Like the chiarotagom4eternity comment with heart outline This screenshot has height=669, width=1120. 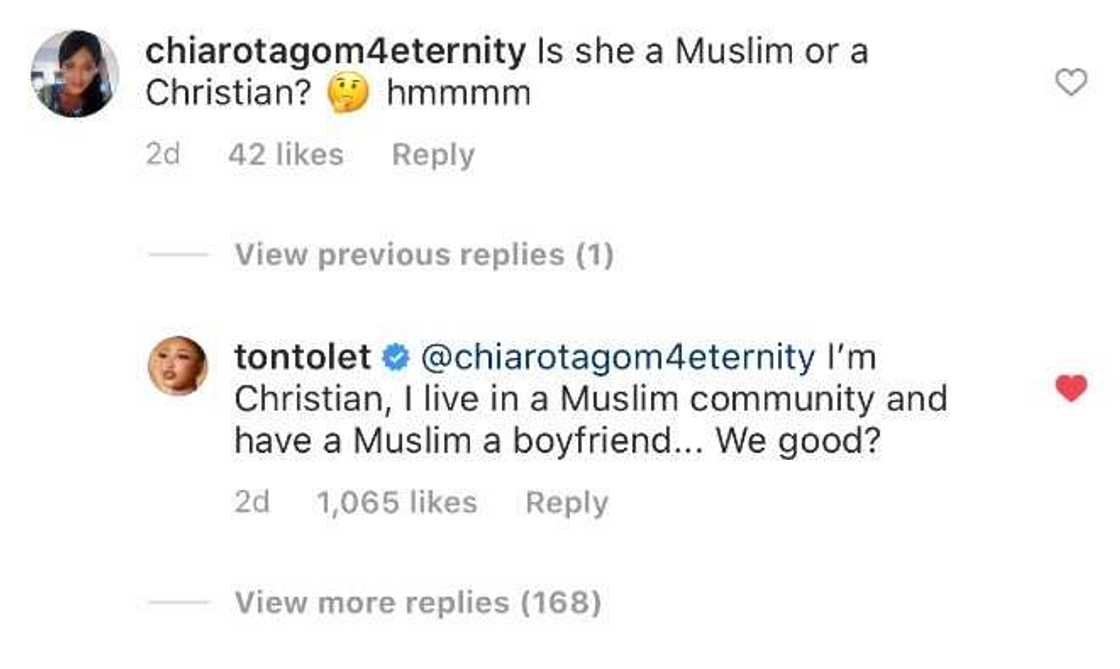pos(1071,83)
